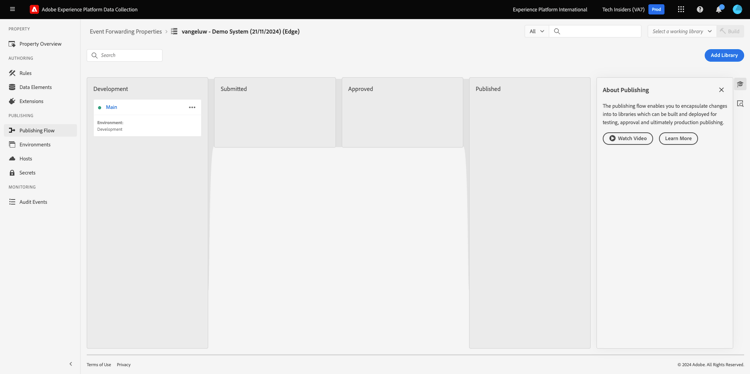Click the Publishing Flow icon
The image size is (750, 374).
click(x=12, y=131)
